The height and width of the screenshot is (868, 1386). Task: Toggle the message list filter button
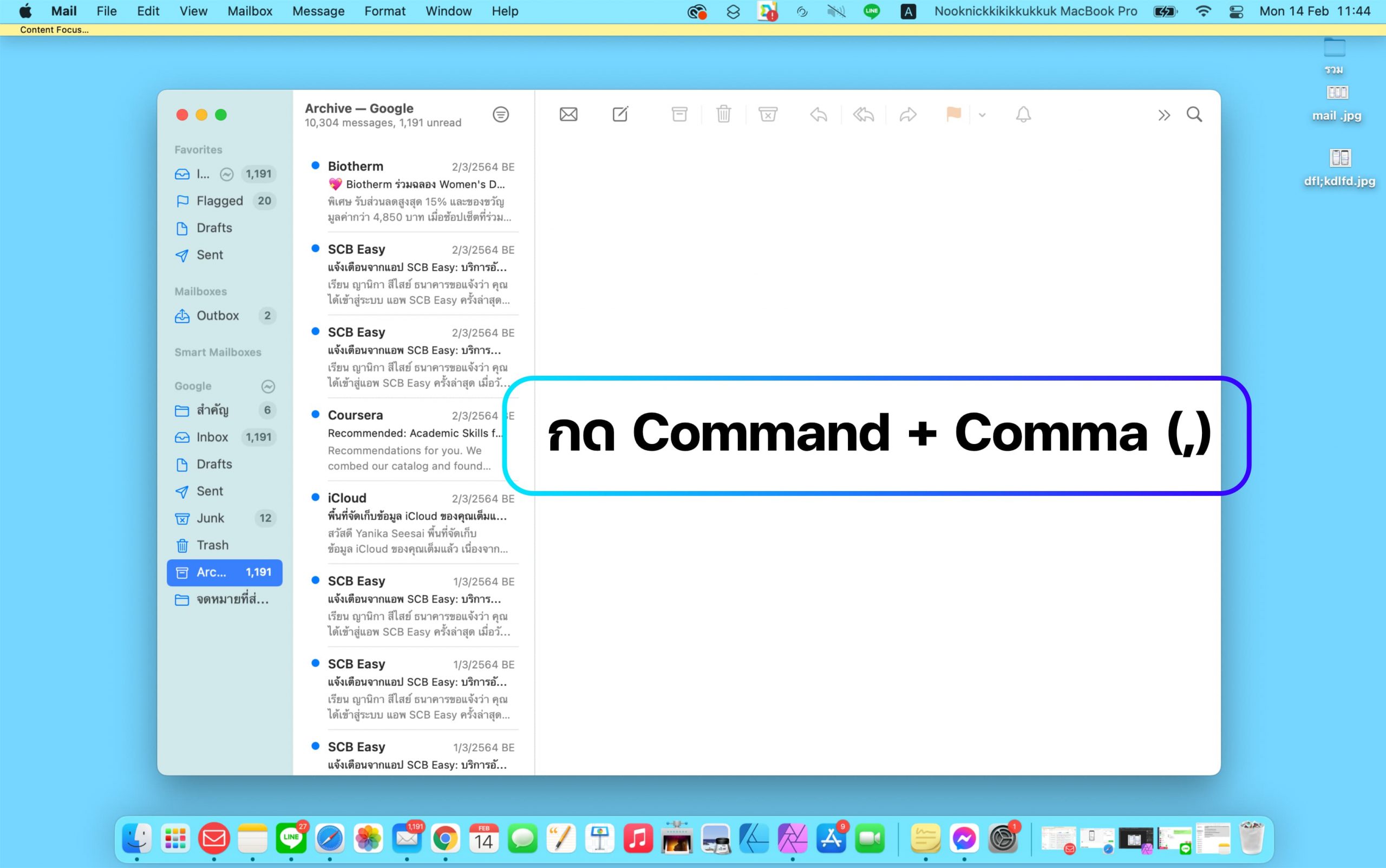coord(500,114)
